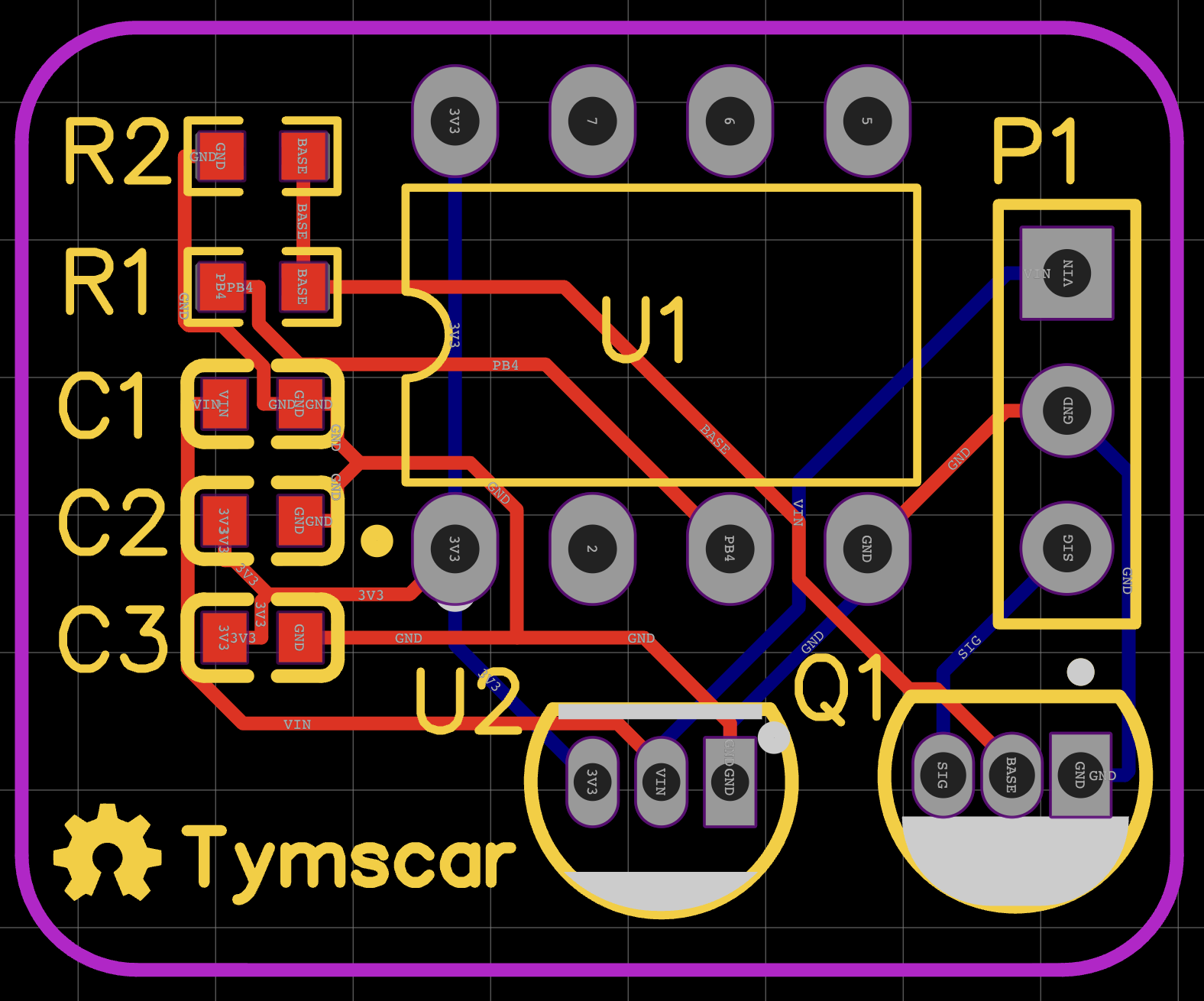Select the Q1 silkscreen label
The image size is (1204, 1001).
click(839, 688)
